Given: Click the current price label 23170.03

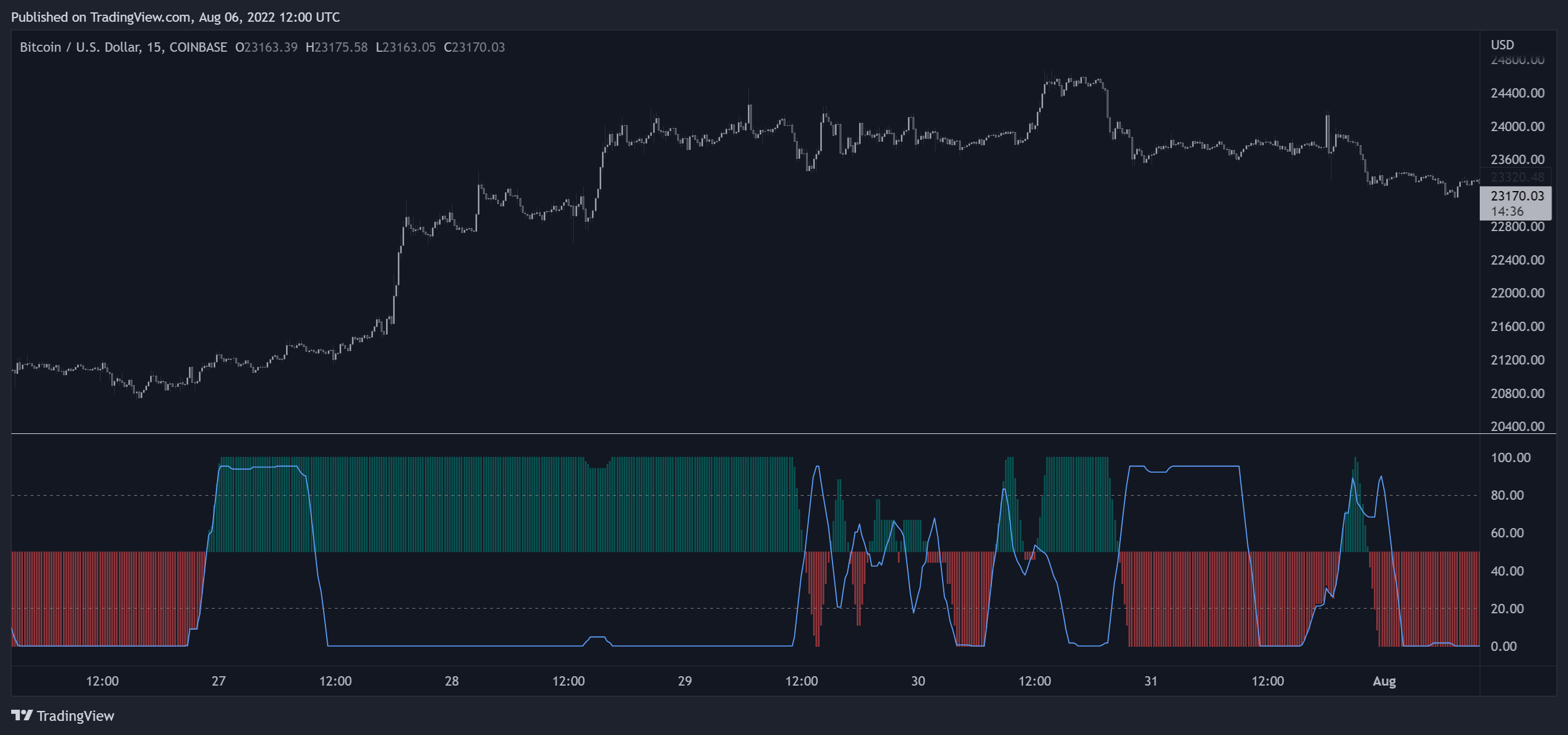Looking at the screenshot, I should (x=1517, y=195).
